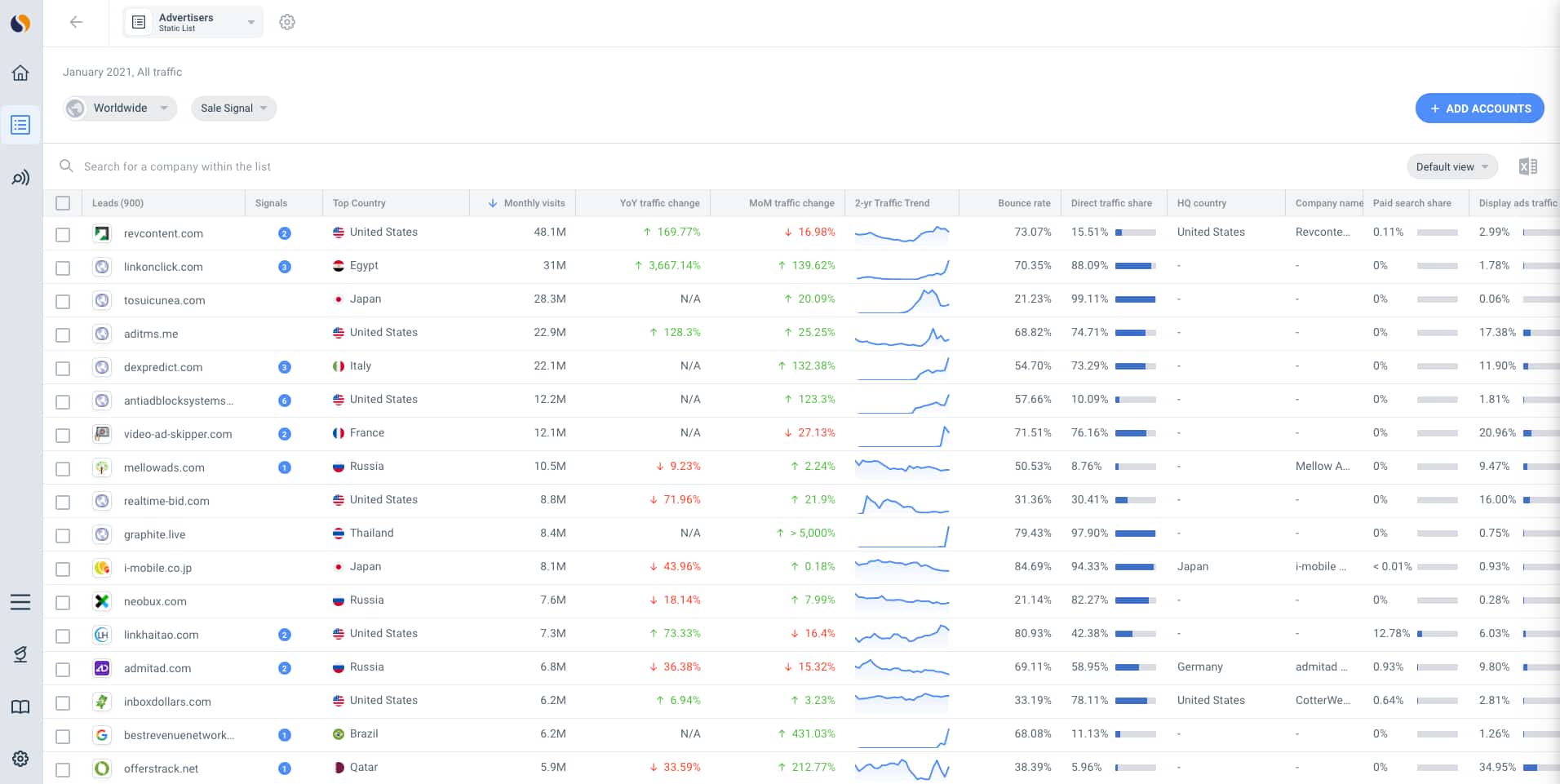Open the bestrevenuenetwork lead link
1560x784 pixels.
[x=179, y=735]
